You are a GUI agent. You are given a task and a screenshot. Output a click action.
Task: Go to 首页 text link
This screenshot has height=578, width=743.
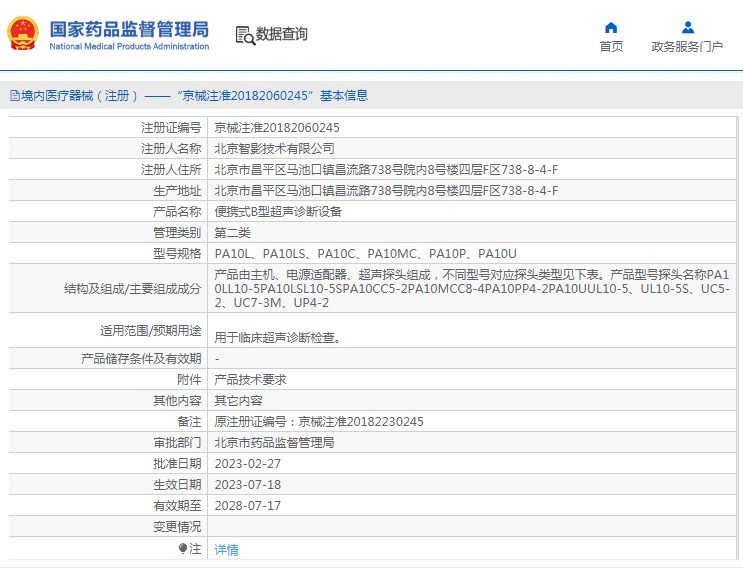611,46
